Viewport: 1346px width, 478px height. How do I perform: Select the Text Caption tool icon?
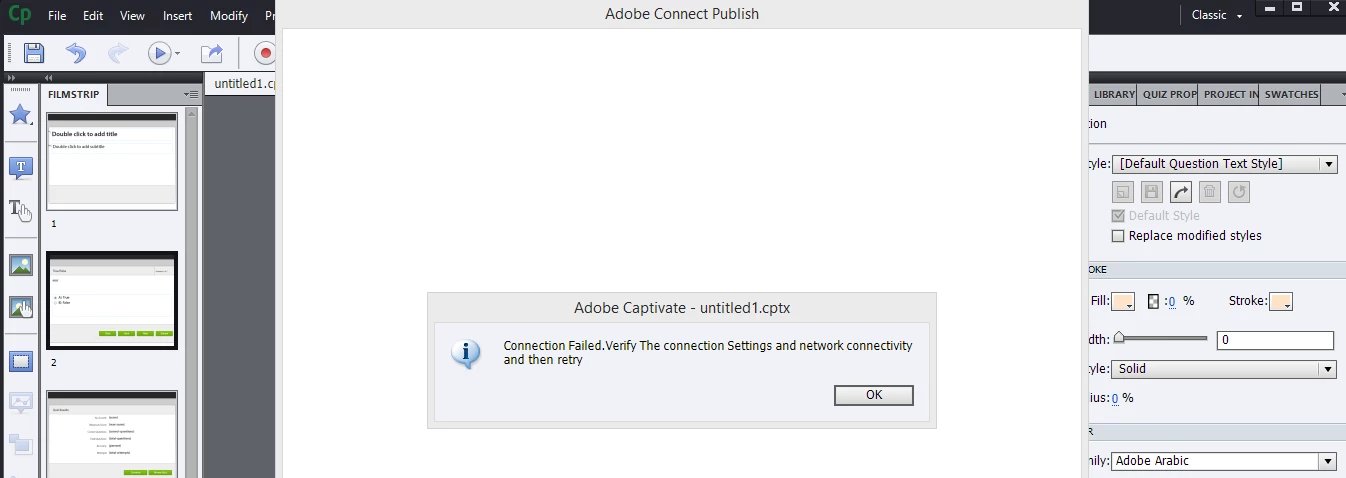(x=21, y=168)
